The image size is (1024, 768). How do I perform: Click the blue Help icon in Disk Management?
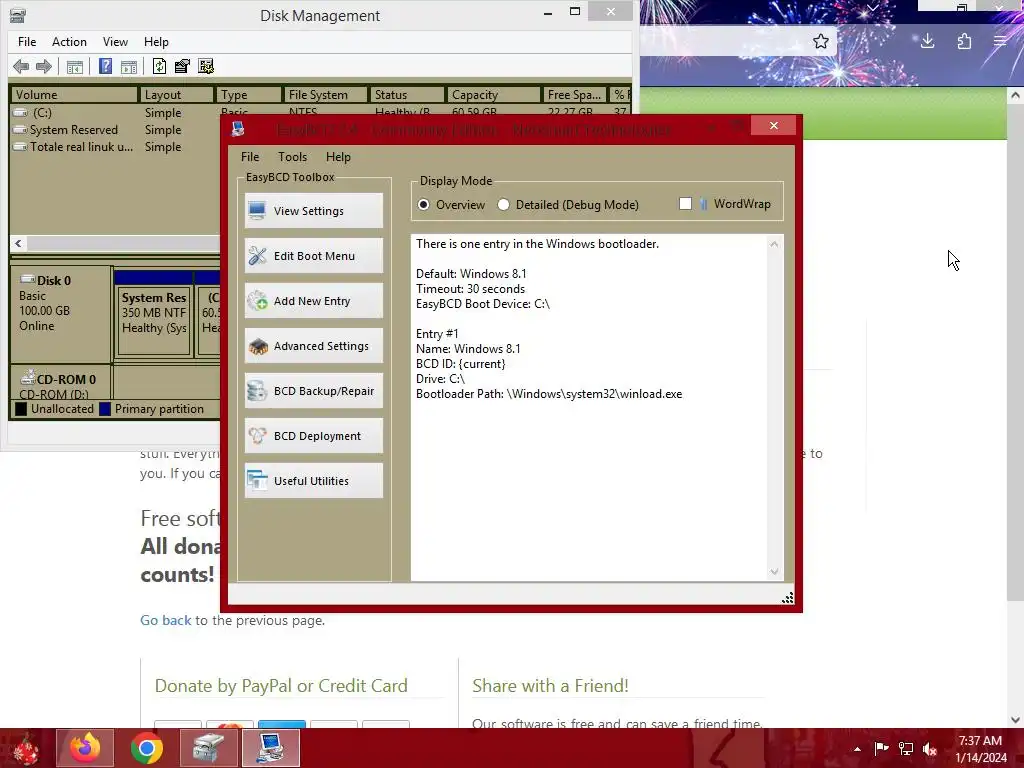[105, 66]
